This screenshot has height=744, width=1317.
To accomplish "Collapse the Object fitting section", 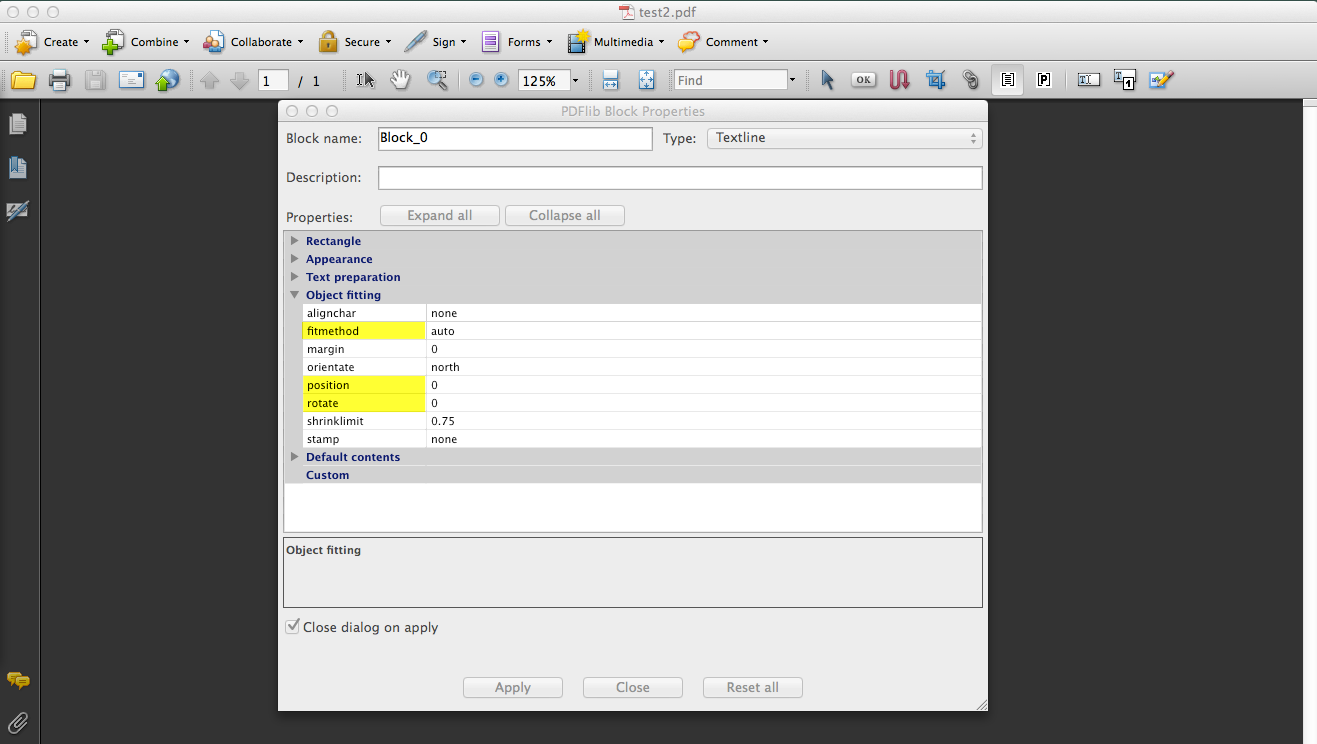I will (x=294, y=295).
